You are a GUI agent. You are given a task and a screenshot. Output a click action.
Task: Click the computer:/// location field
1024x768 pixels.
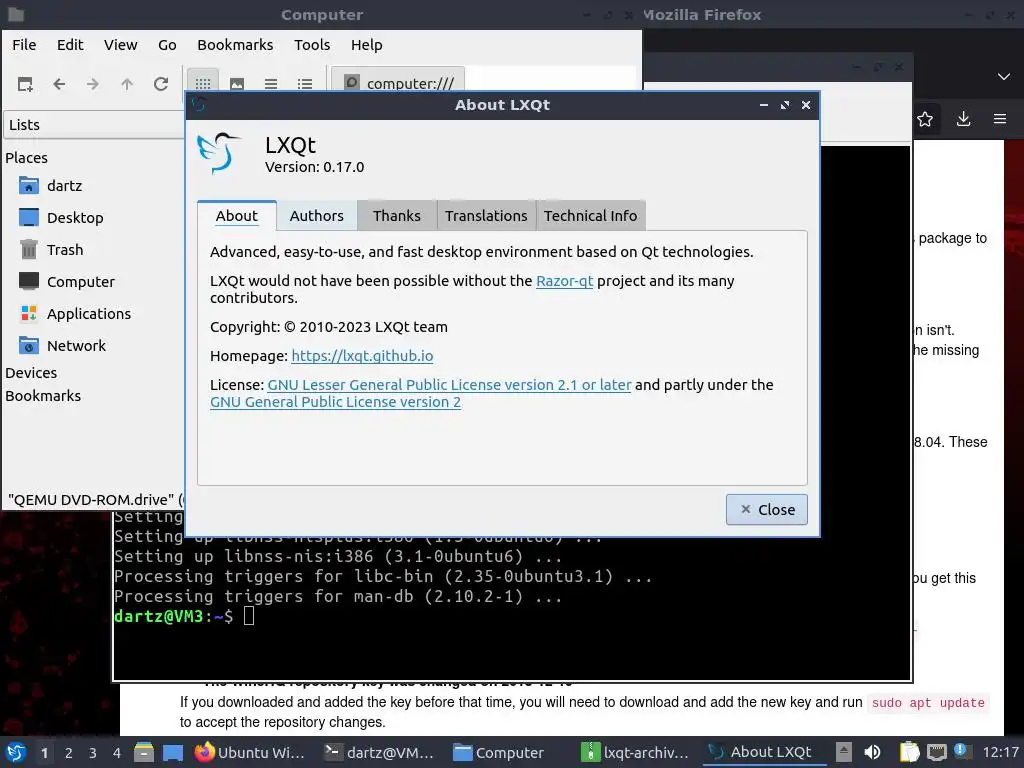[x=410, y=84]
